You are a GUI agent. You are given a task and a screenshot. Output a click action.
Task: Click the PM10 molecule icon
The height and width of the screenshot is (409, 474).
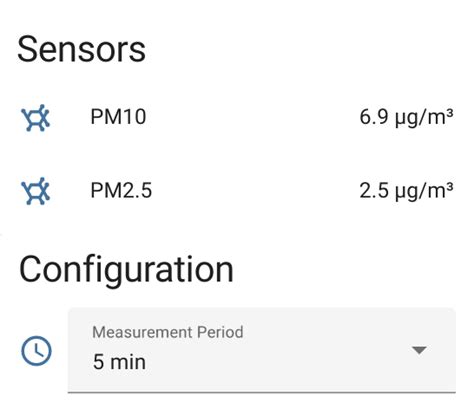point(36,118)
